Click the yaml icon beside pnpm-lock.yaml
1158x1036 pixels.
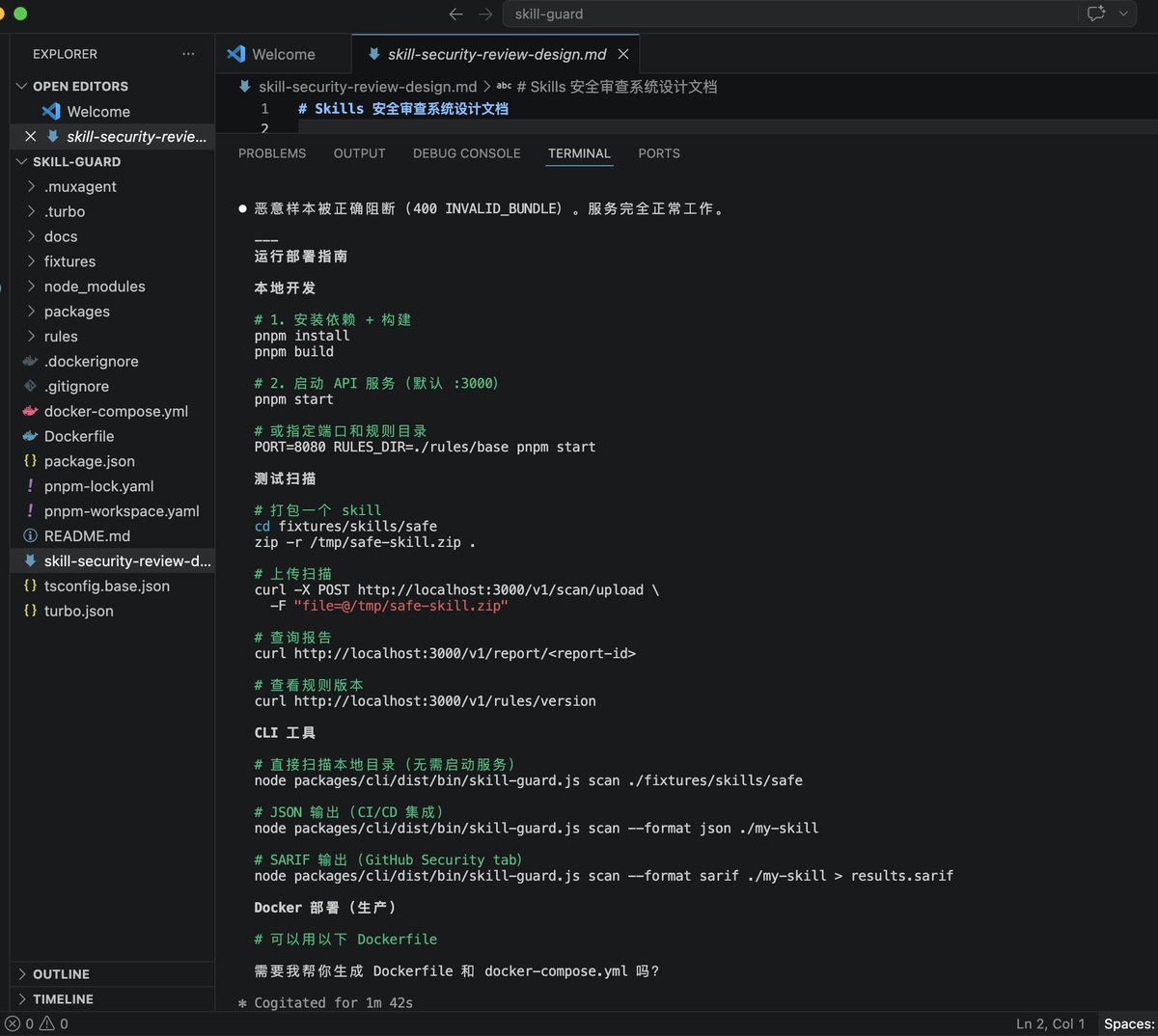pos(31,486)
